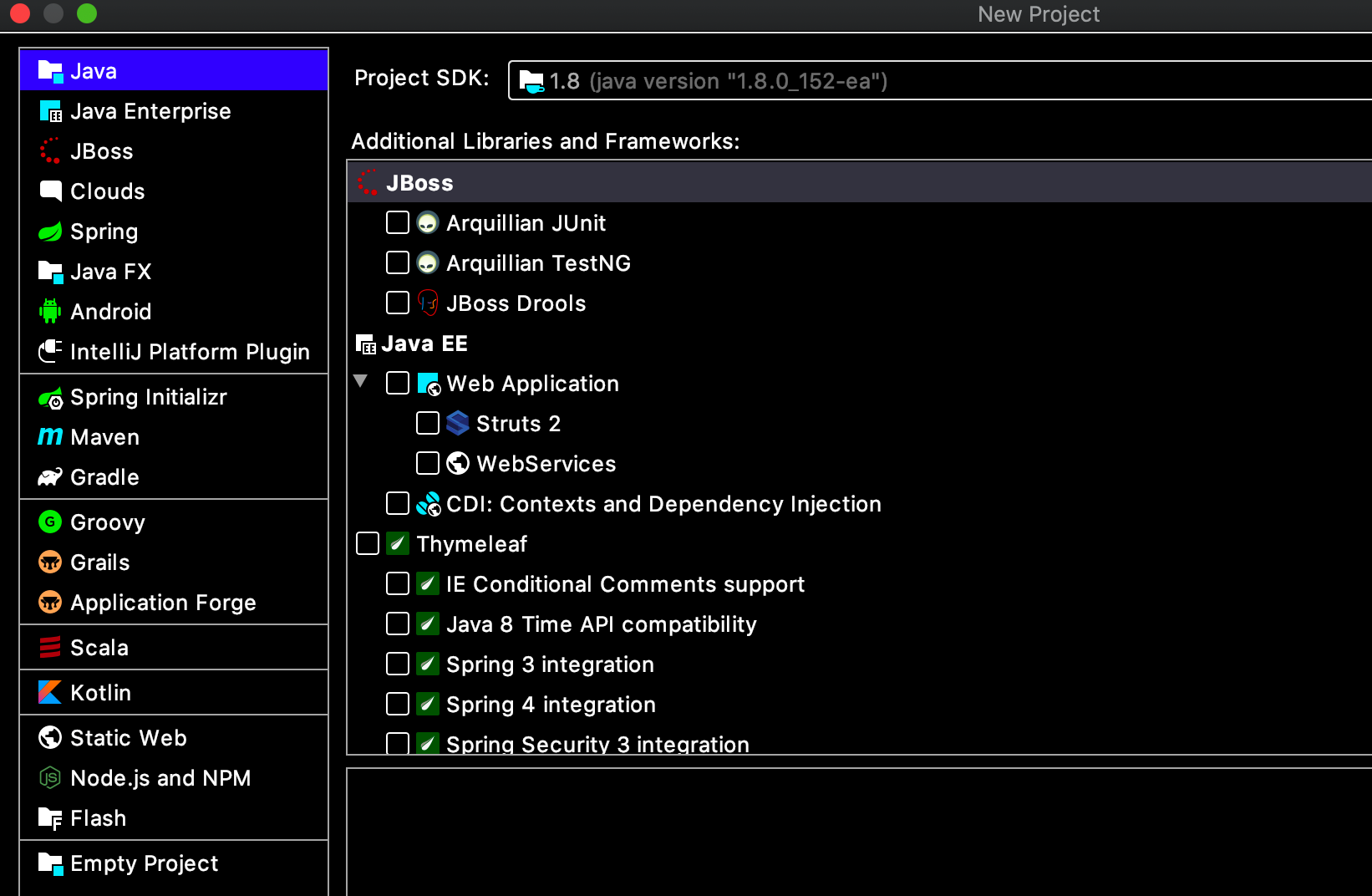1372x896 pixels.
Task: Select the Groovy green circle icon
Action: (50, 522)
